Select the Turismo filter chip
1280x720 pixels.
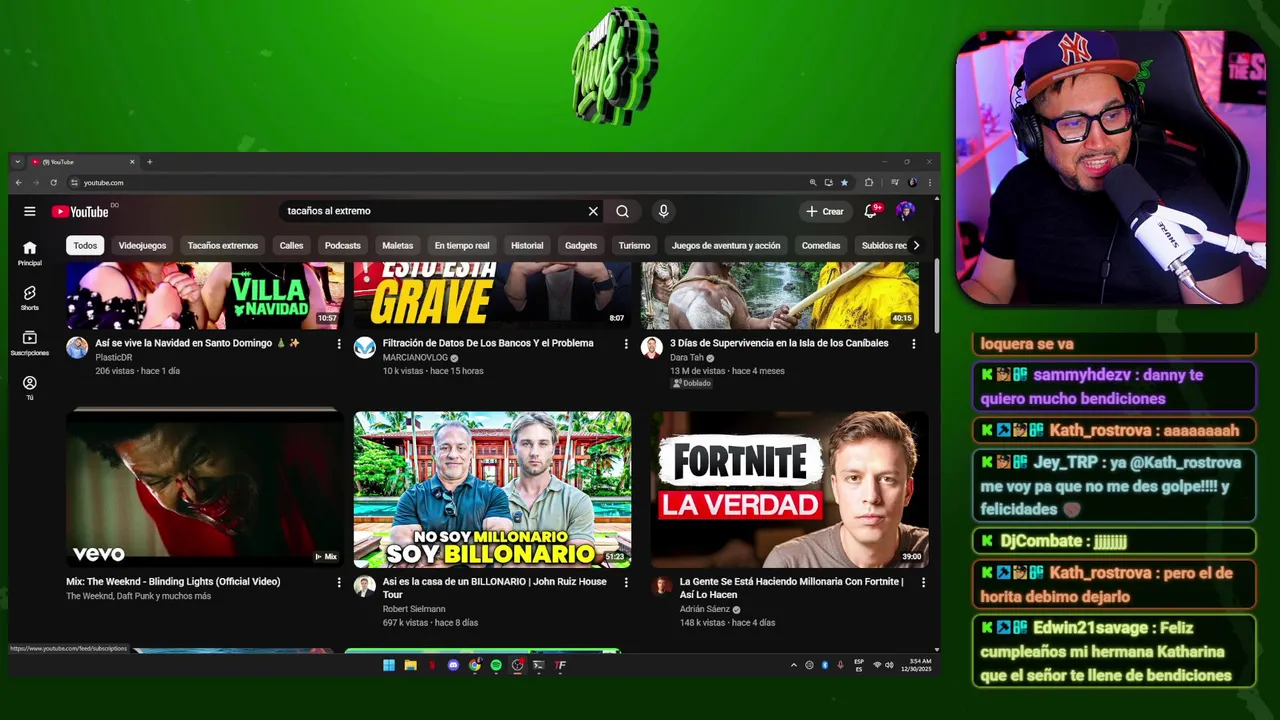pyautogui.click(x=634, y=245)
